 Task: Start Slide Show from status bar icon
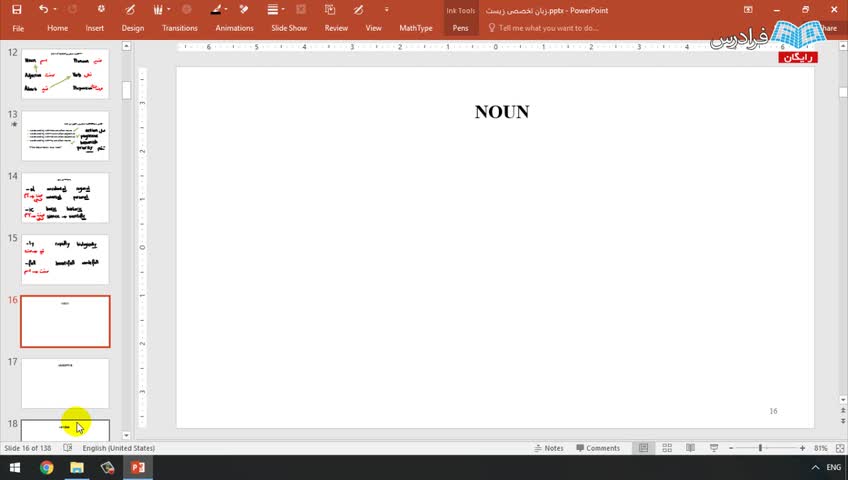714,448
